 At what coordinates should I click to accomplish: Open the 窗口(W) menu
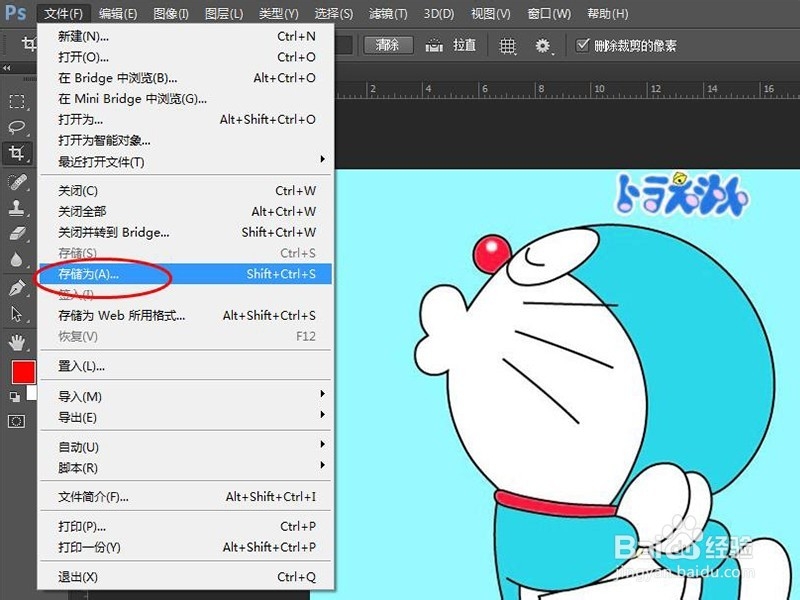[x=549, y=14]
